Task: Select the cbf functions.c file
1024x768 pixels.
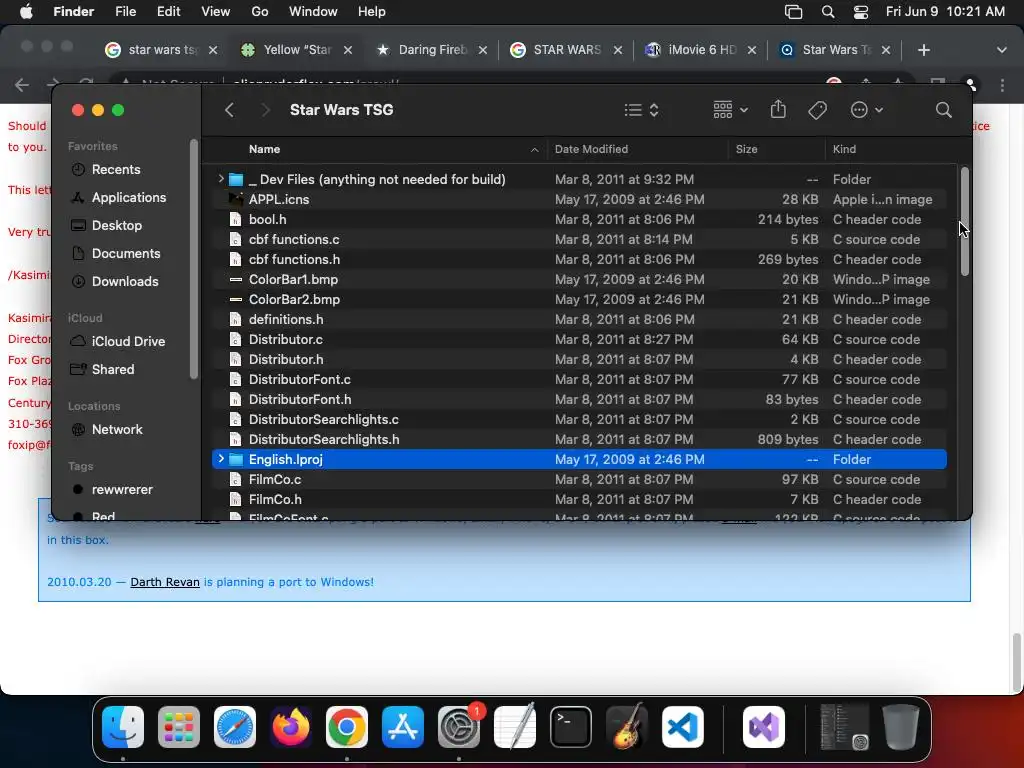Action: (579, 240)
